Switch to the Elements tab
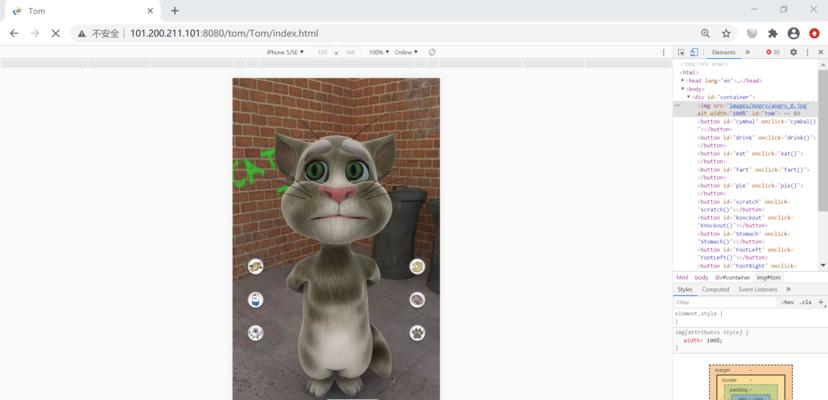Viewport: 828px width, 400px height. [723, 52]
